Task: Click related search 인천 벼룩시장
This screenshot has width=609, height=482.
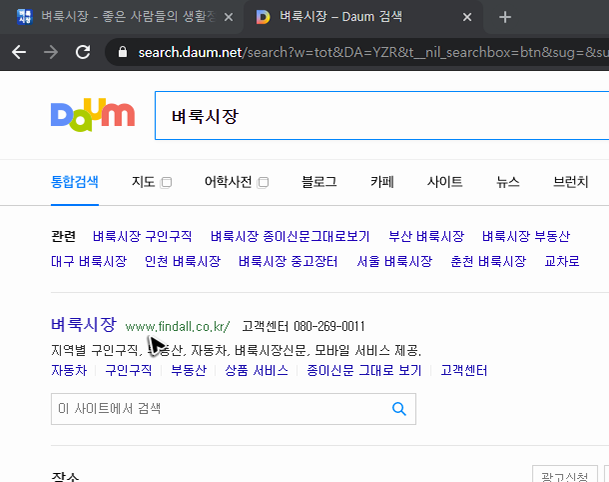Action: point(182,261)
